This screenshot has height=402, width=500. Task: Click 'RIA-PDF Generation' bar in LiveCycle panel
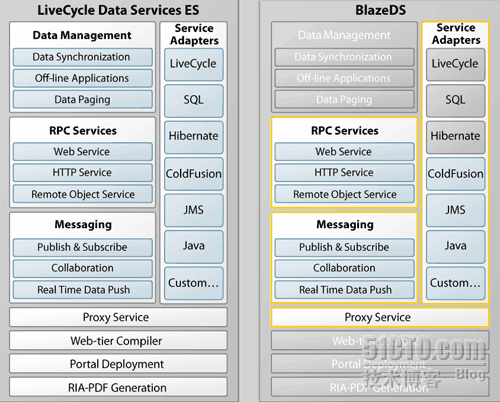click(x=118, y=387)
